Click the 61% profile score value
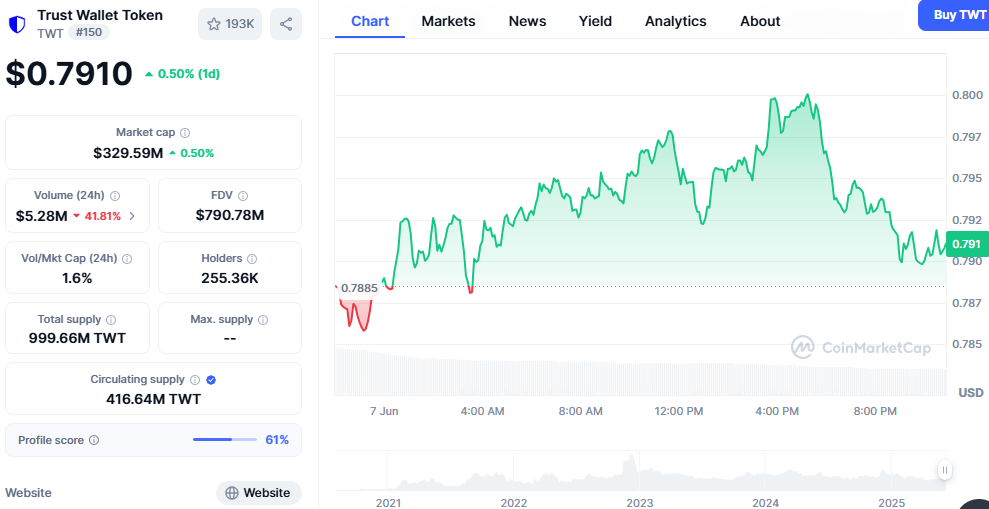The height and width of the screenshot is (509, 989). (277, 440)
